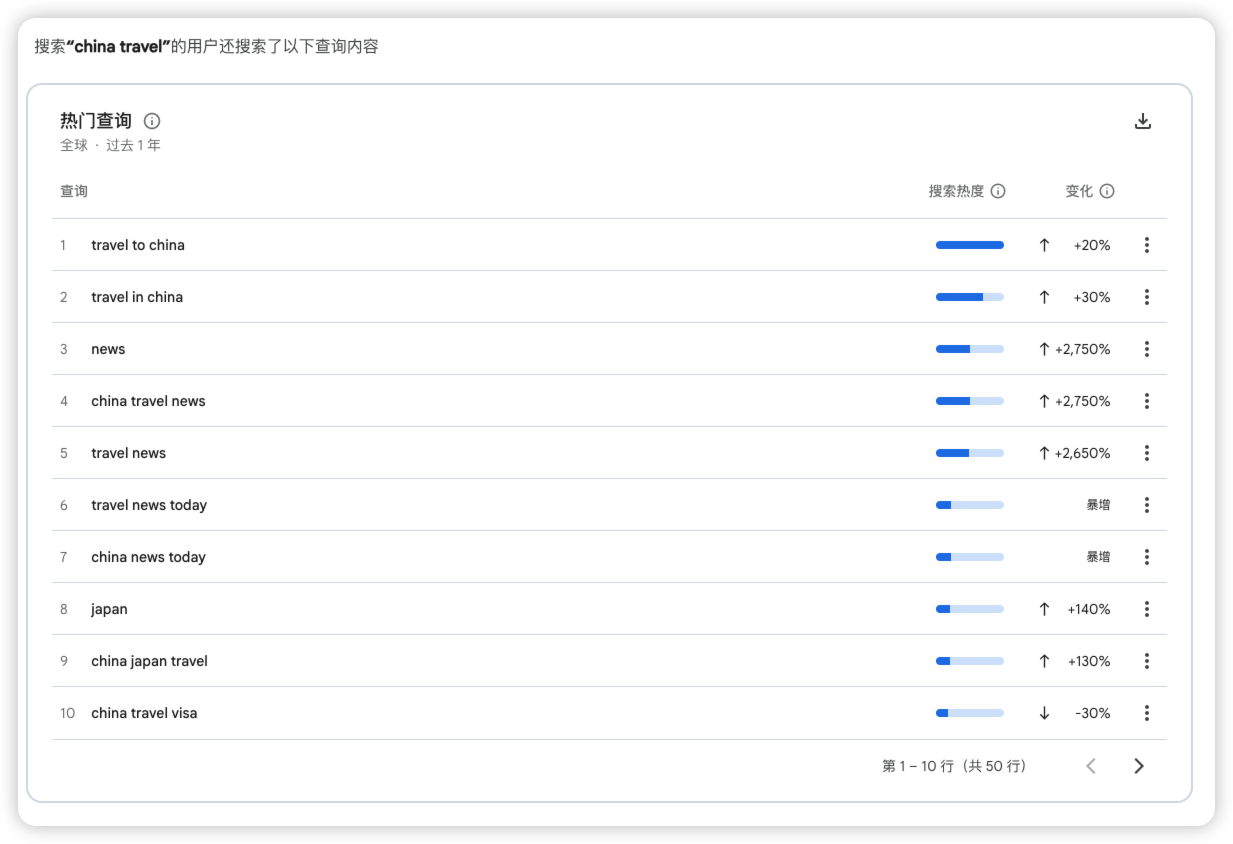This screenshot has width=1233, height=844.
Task: Go to next page of results
Action: pyautogui.click(x=1139, y=766)
